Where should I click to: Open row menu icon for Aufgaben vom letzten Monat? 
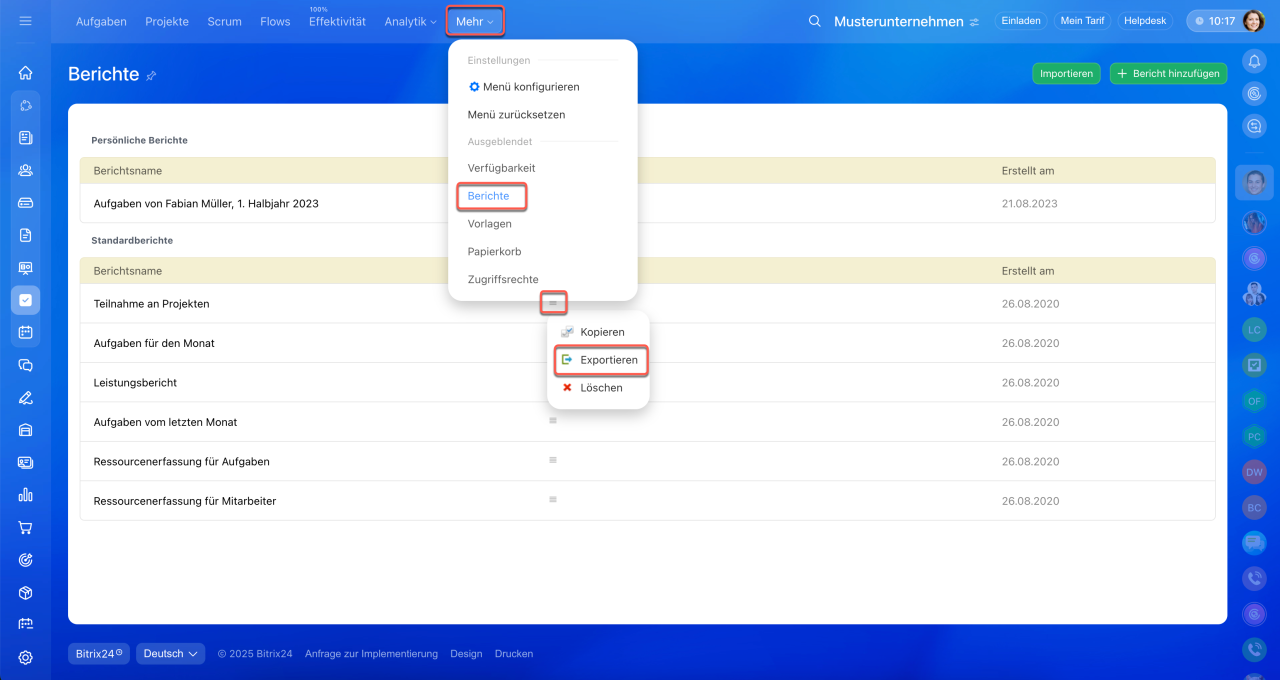pyautogui.click(x=553, y=421)
